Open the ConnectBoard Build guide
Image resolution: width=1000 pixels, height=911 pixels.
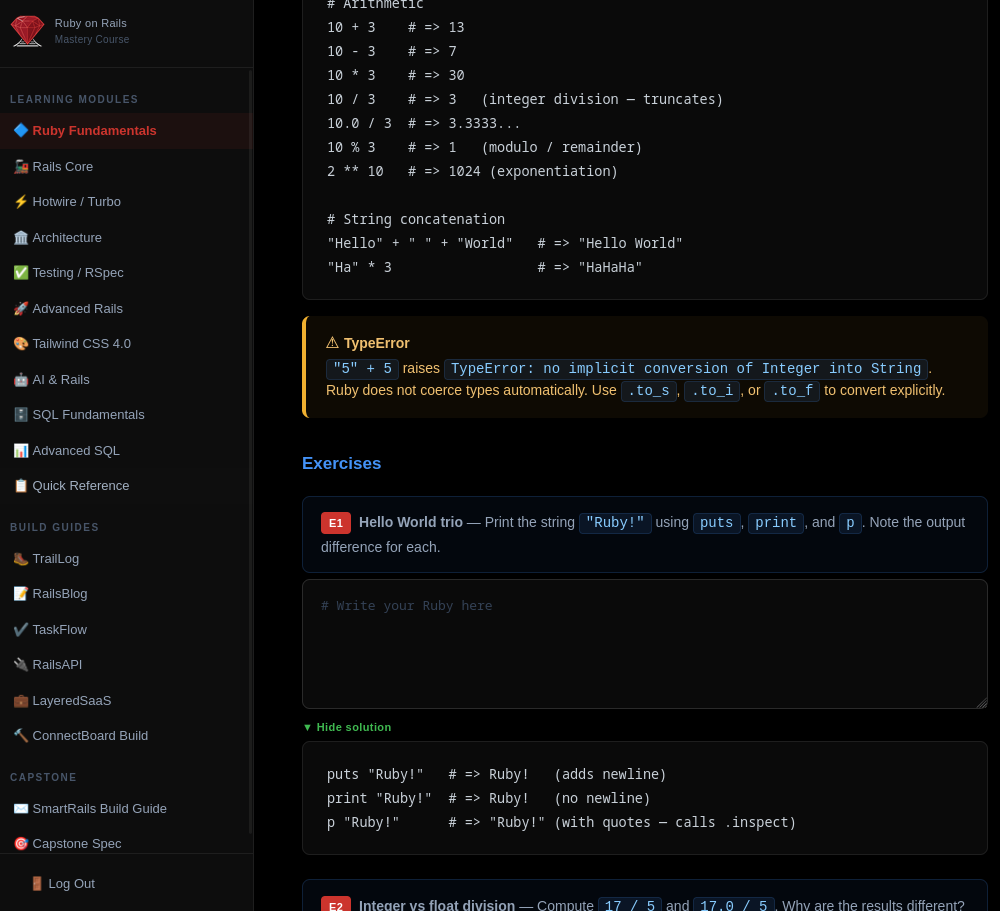tap(126, 736)
